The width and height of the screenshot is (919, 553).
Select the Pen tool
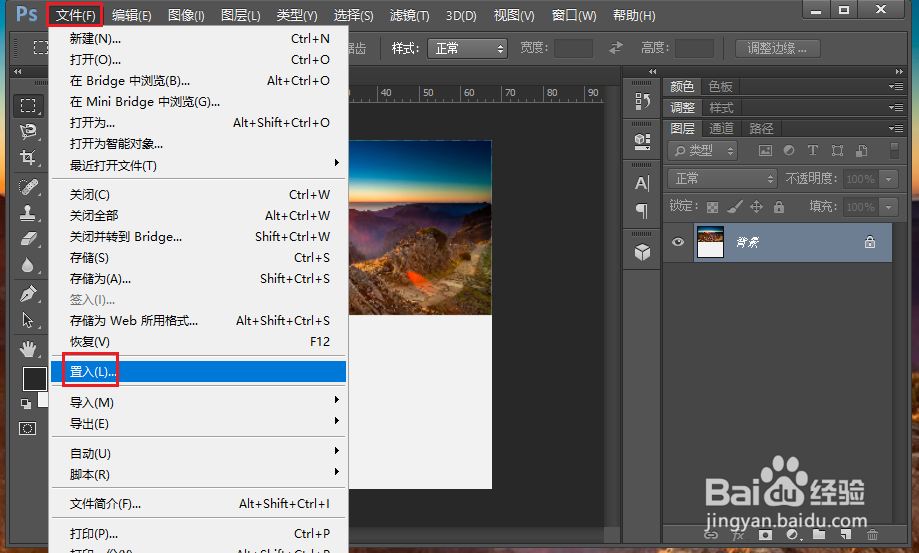[x=28, y=293]
